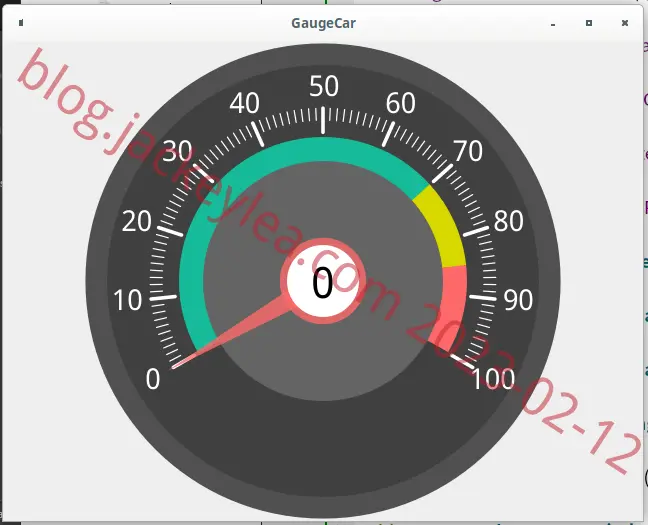Click the scale label 10
The height and width of the screenshot is (525, 648).
pyautogui.click(x=127, y=300)
